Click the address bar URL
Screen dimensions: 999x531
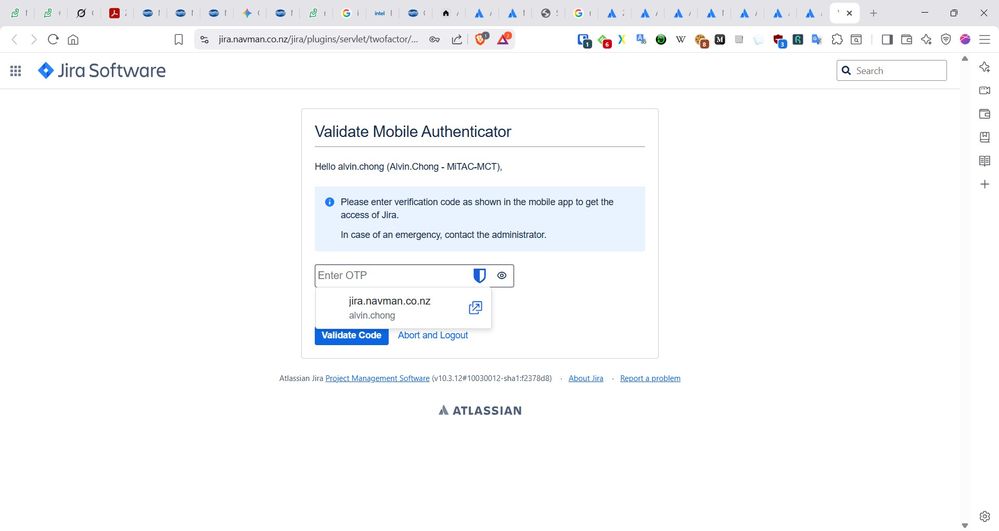[x=318, y=40]
